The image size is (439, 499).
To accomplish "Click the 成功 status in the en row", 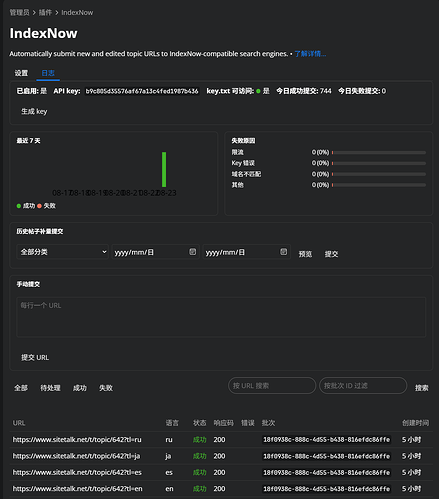I will [200, 489].
